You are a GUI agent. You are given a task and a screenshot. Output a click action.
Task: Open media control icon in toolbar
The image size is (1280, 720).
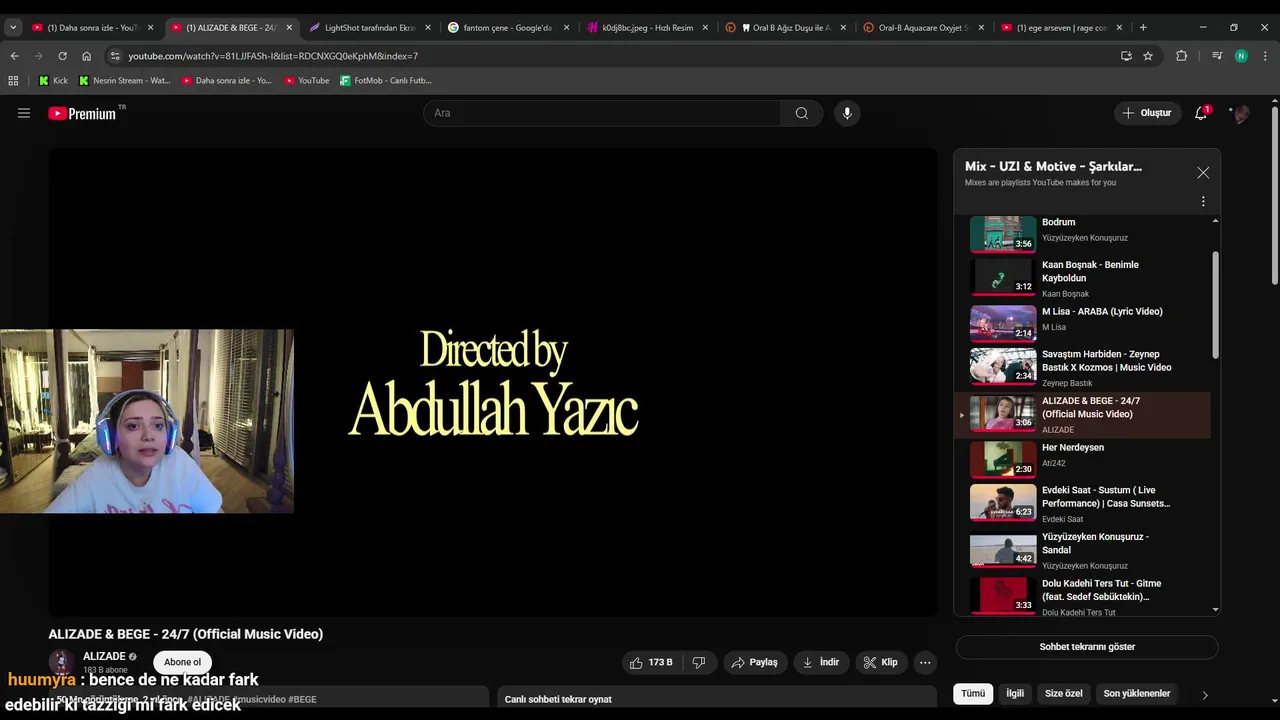[1217, 56]
